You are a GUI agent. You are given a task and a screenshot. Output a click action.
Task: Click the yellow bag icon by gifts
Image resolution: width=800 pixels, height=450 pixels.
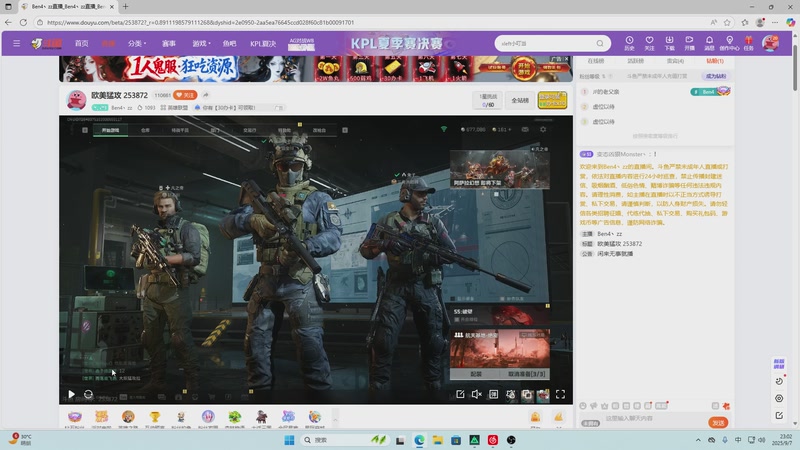(x=535, y=417)
